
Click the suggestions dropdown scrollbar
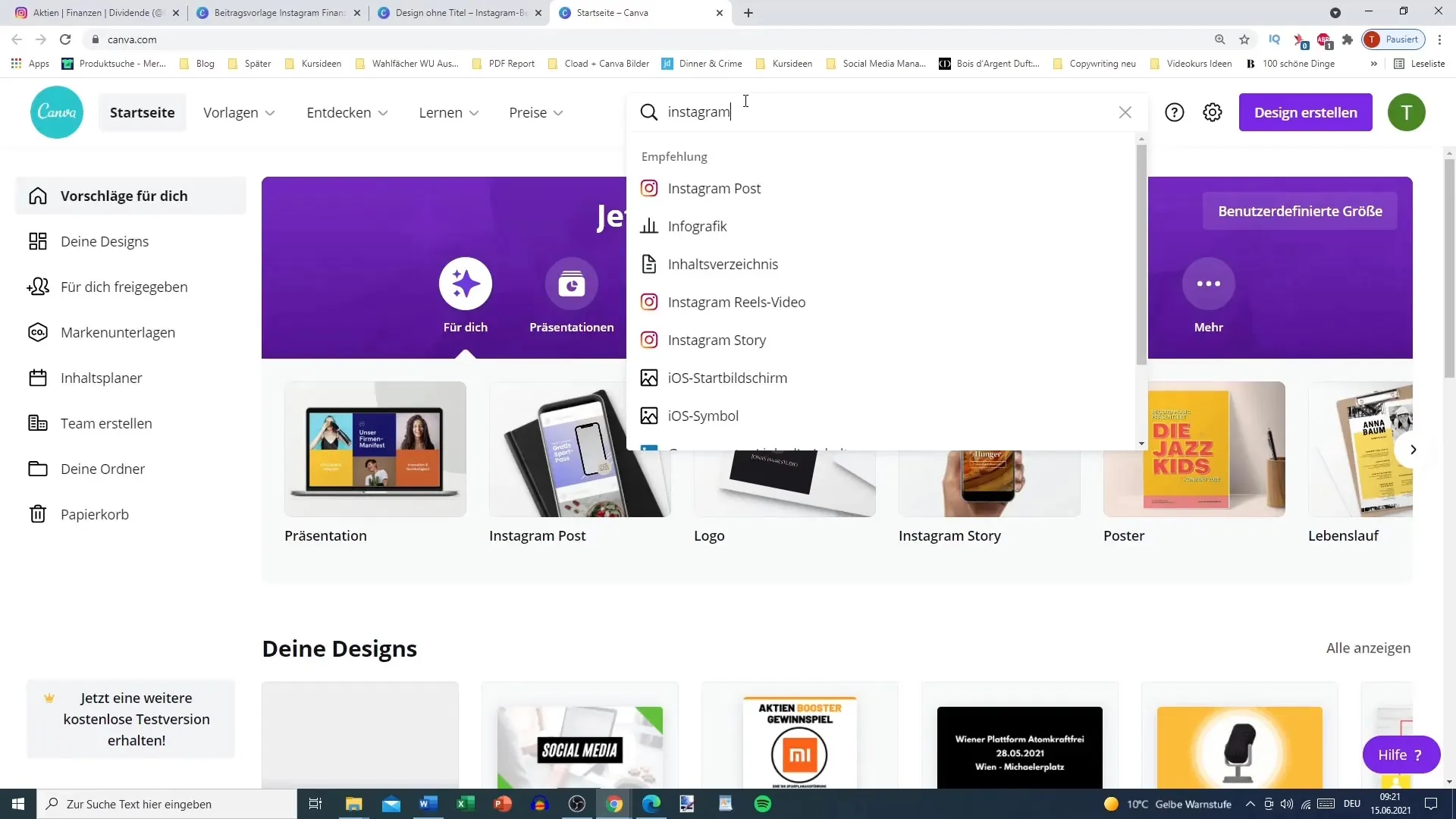tap(1141, 254)
